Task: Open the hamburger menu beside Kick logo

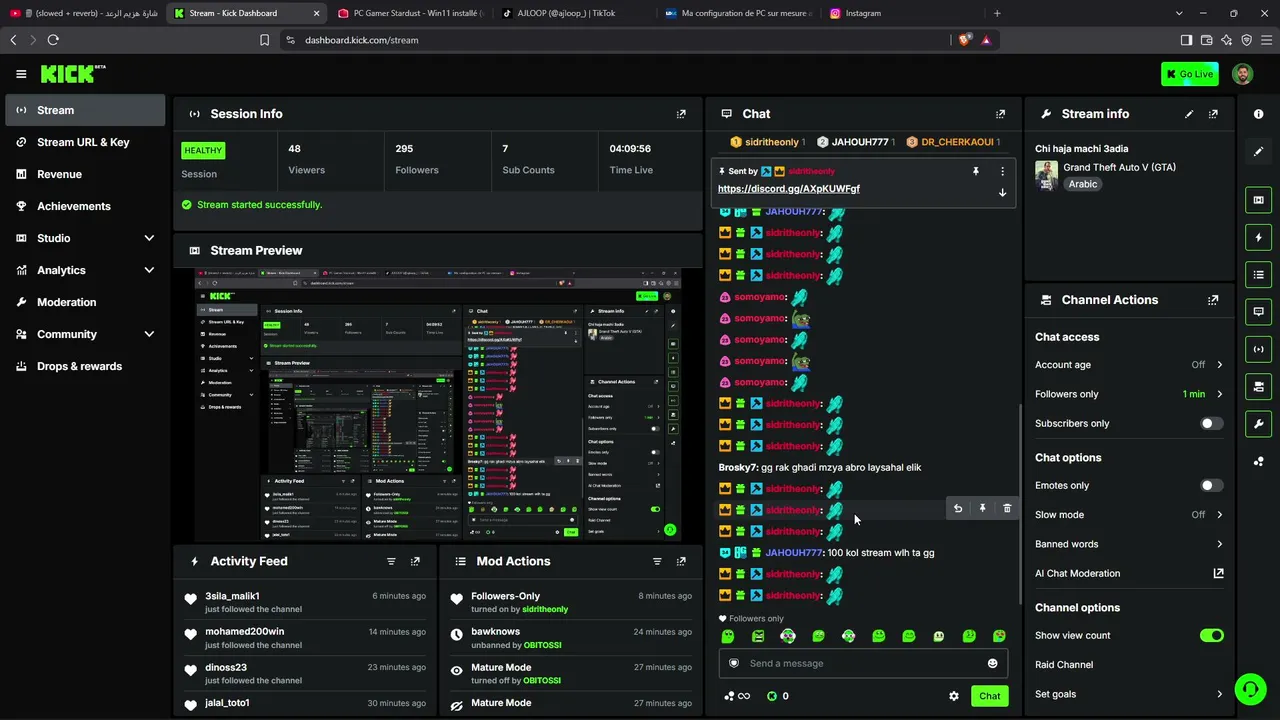Action: [21, 74]
